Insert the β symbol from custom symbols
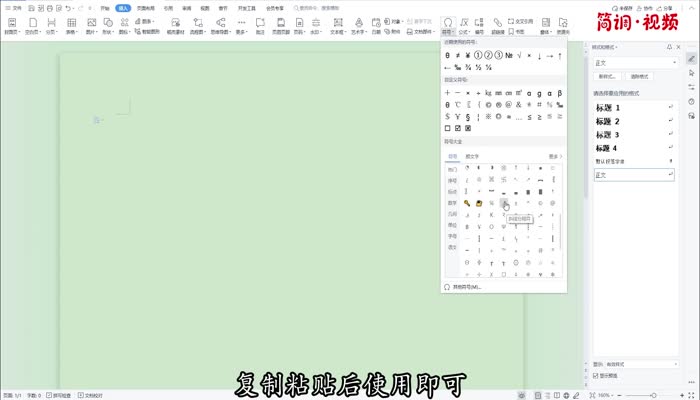The width and height of the screenshot is (700, 400). tap(560, 93)
